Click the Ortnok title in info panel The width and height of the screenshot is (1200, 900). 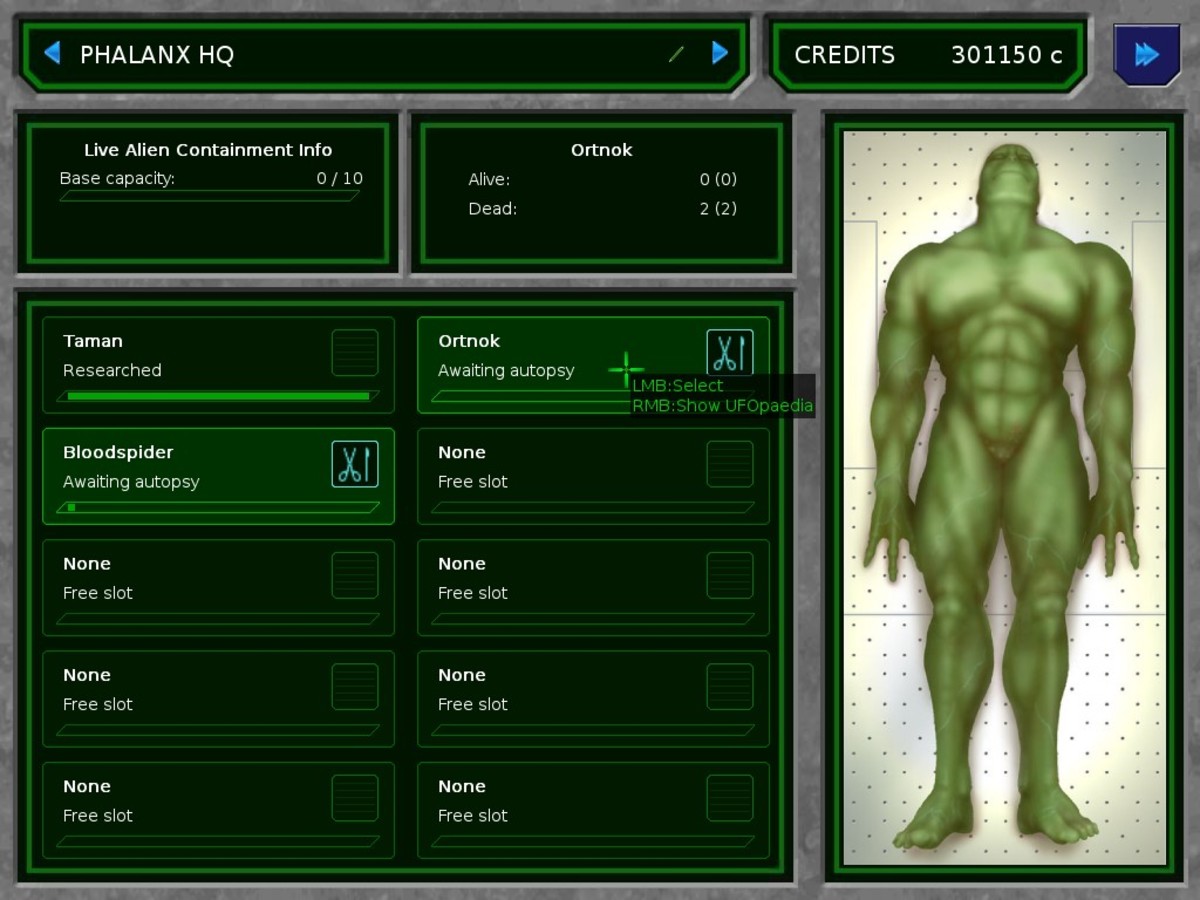click(x=602, y=150)
